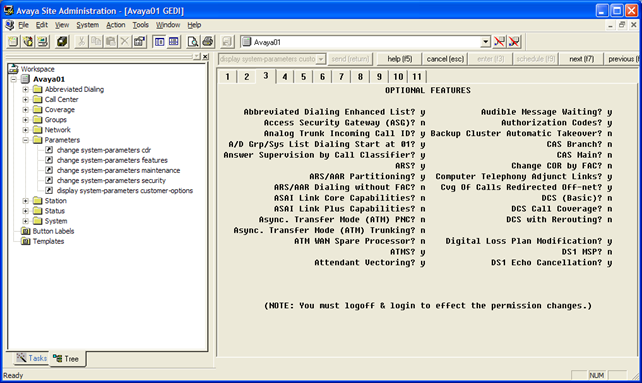Image resolution: width=642 pixels, height=383 pixels.
Task: Click the GEDI wizard icon with the red star
Action: 28,41
